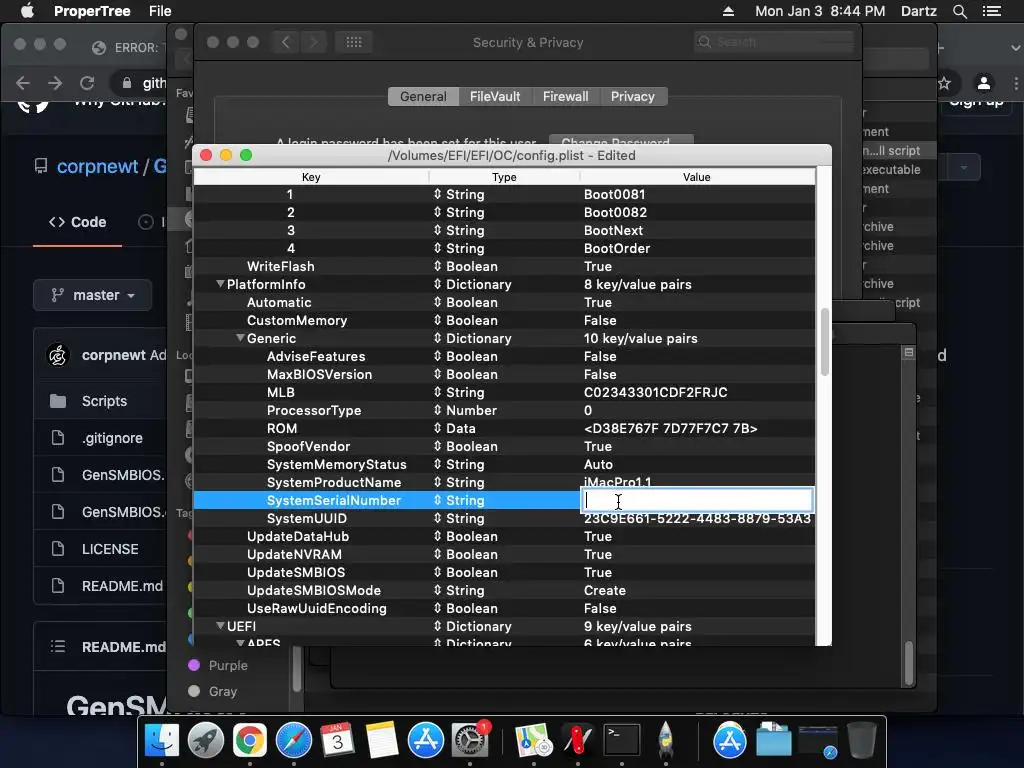
Task: Show all preferences grid in Security & Privacy
Action: coord(354,42)
